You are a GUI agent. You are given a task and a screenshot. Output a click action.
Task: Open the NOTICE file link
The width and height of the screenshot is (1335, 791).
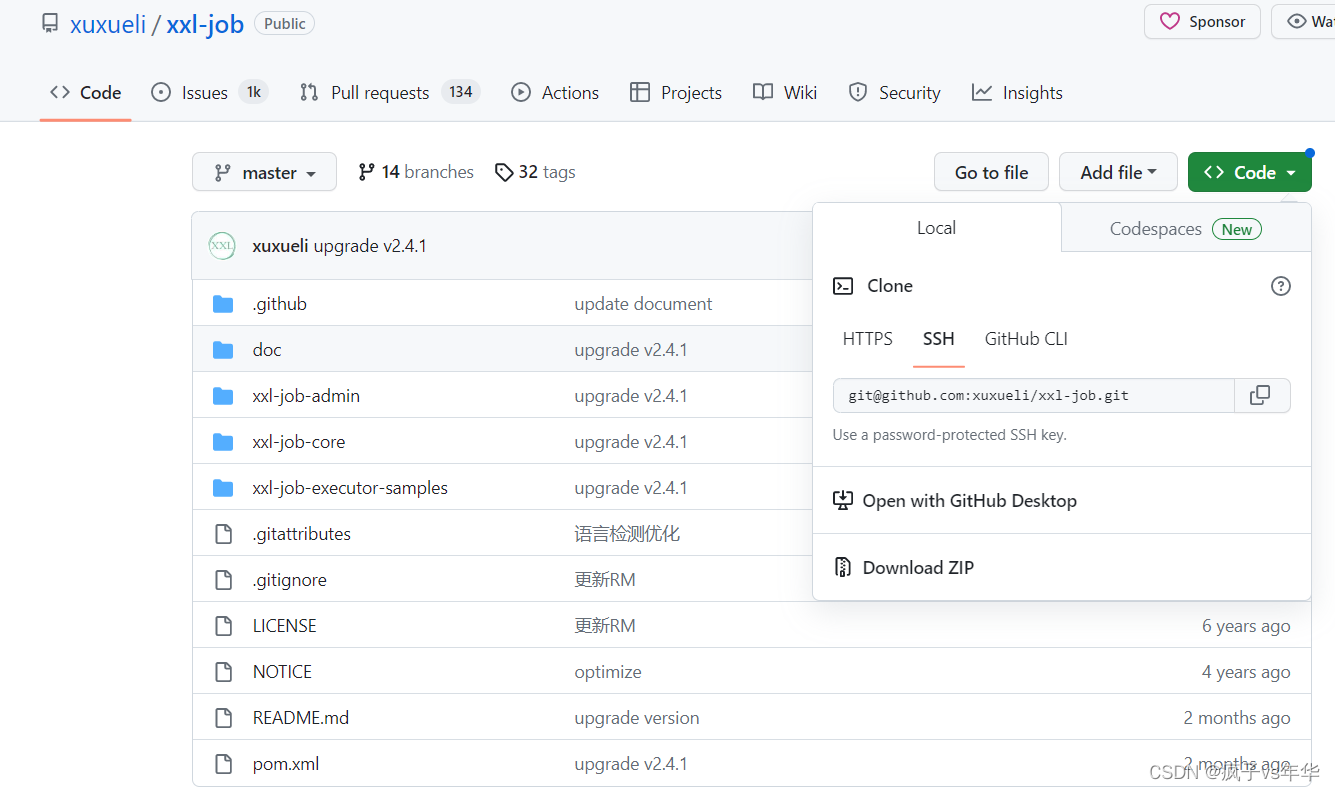coord(282,672)
